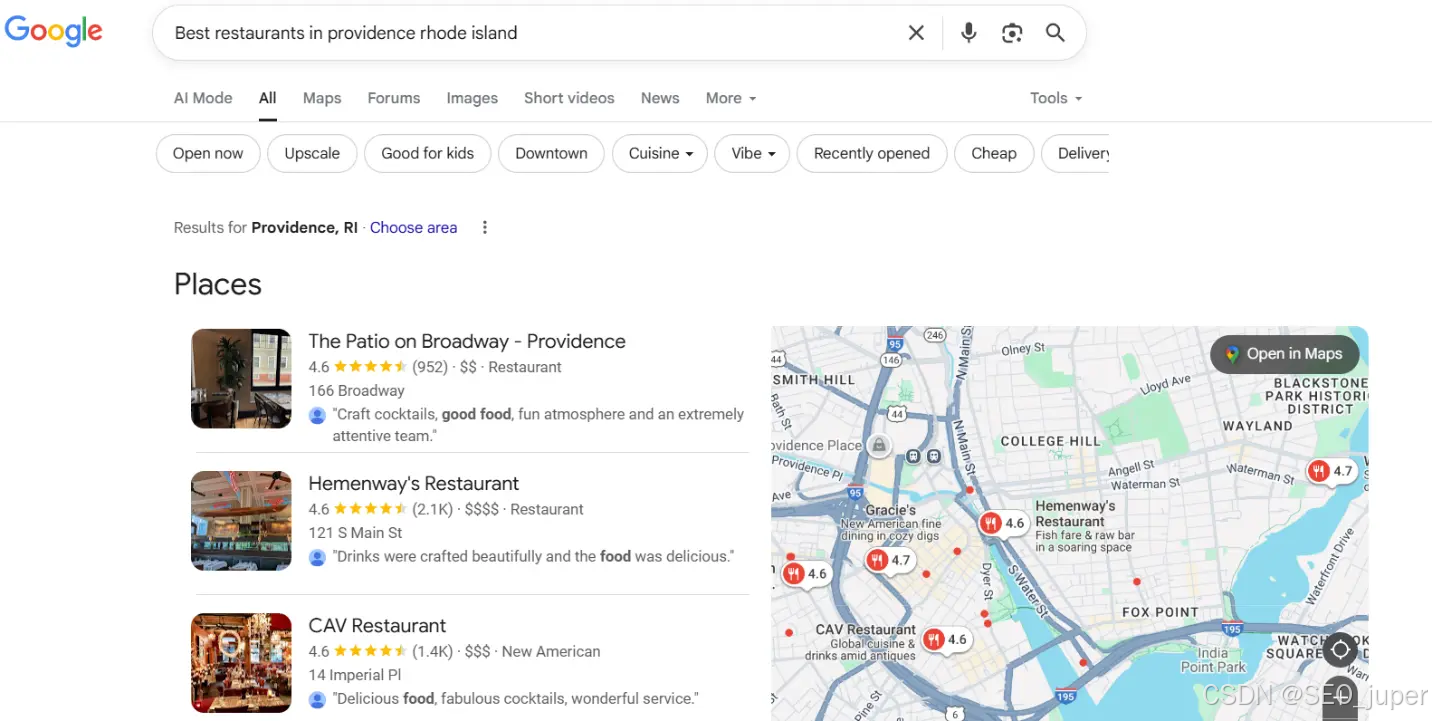Open Hemenway's Restaurant listing title
1432x721 pixels.
[413, 483]
